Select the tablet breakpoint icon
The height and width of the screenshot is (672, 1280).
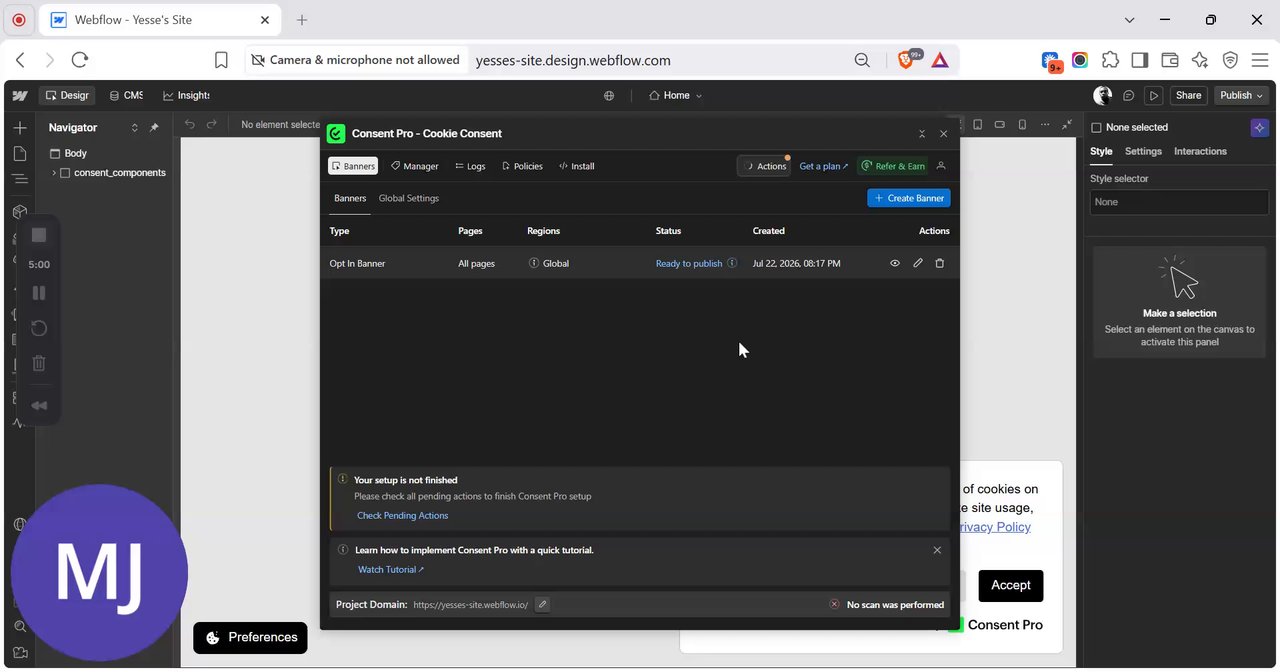(978, 124)
